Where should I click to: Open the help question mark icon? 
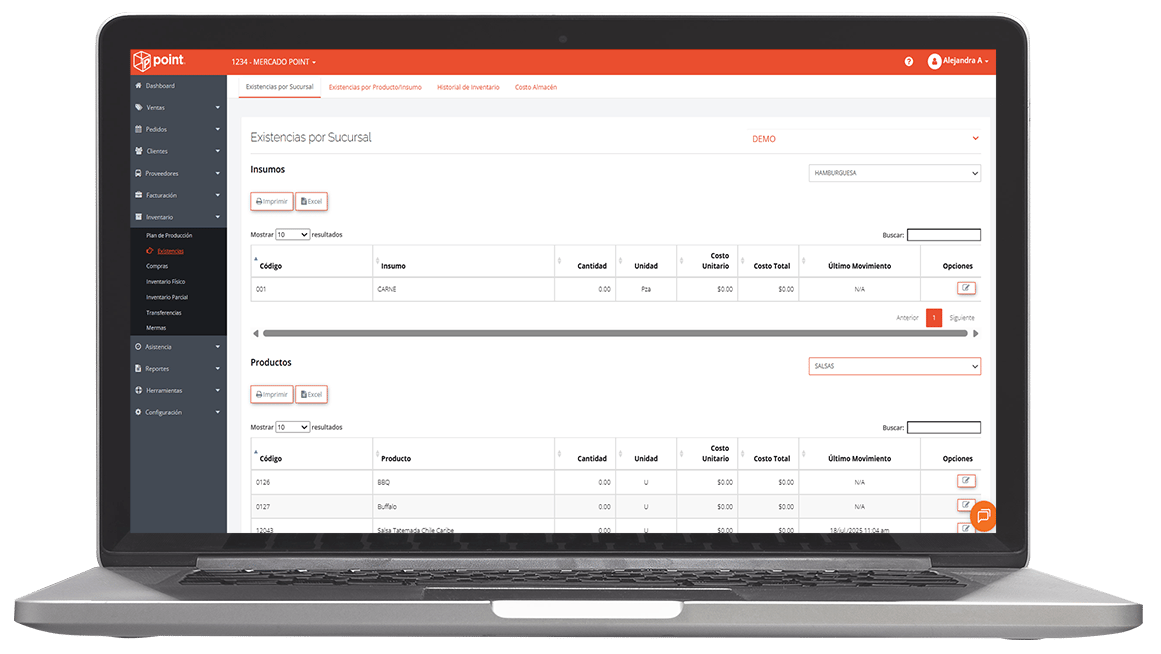(x=909, y=61)
